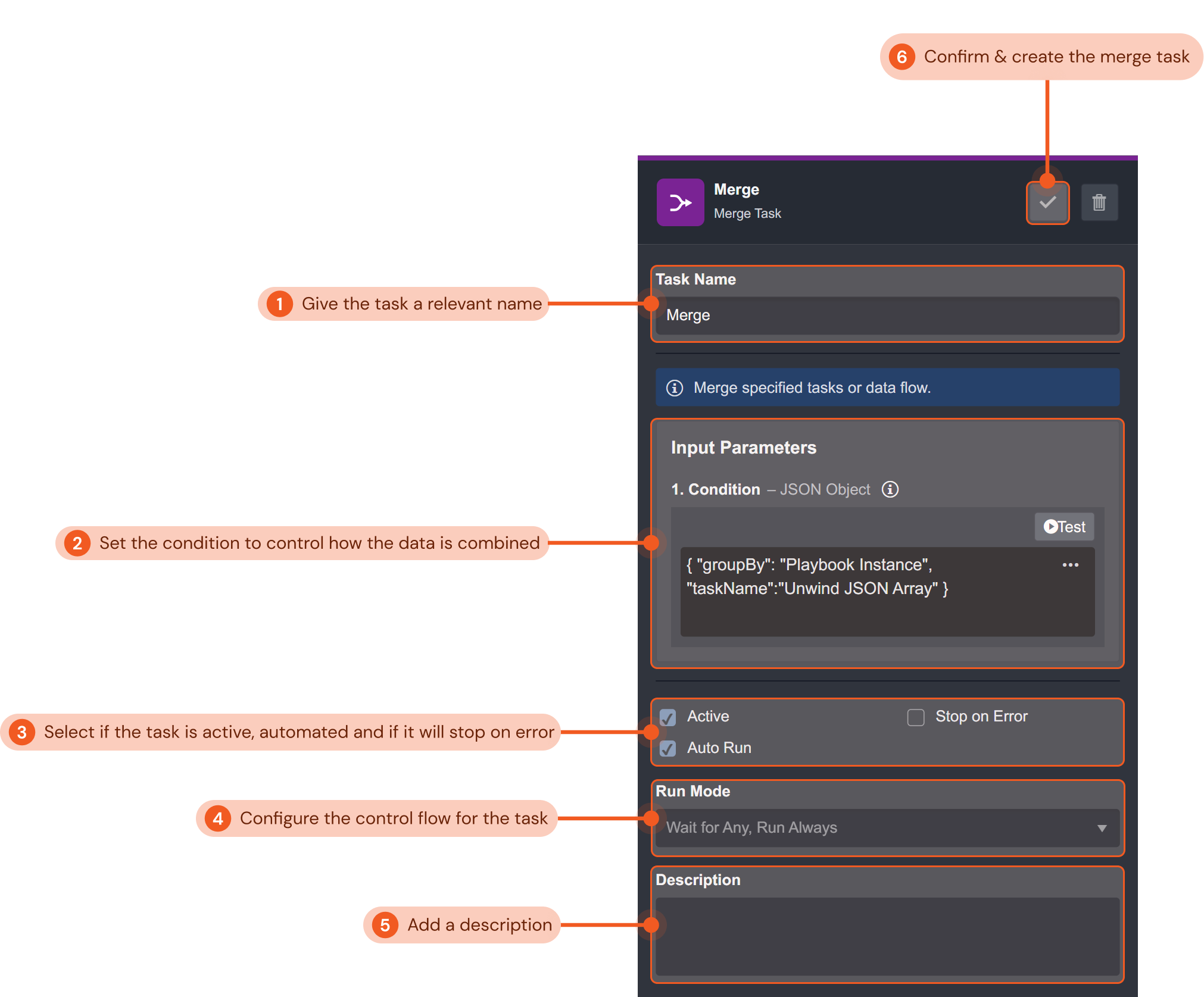Click the Task Name input field

[887, 315]
